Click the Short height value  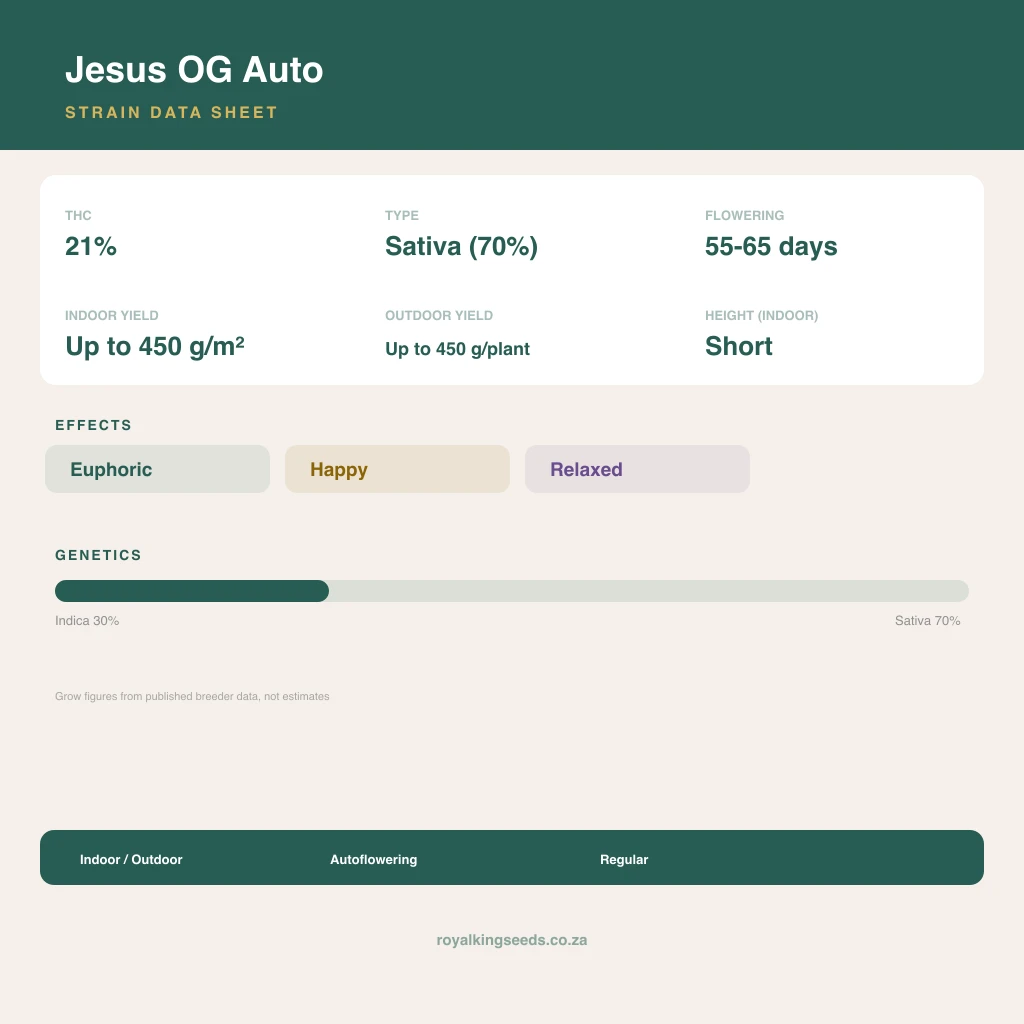click(739, 346)
